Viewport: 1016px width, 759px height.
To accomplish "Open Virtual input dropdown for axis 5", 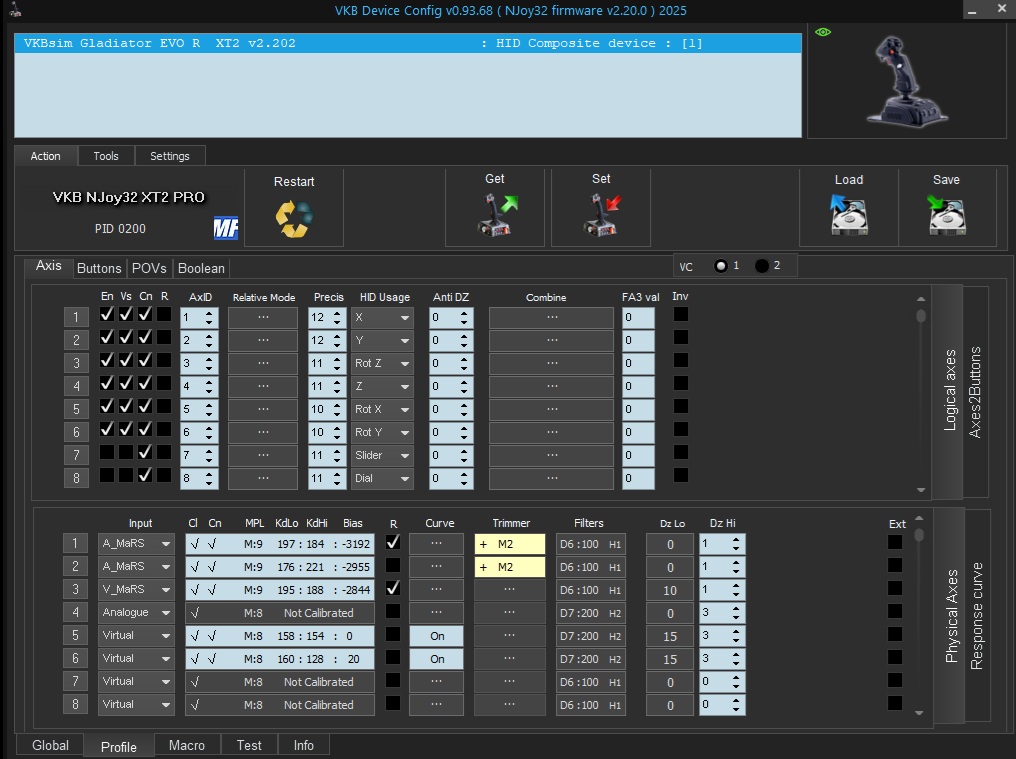I will pos(136,636).
